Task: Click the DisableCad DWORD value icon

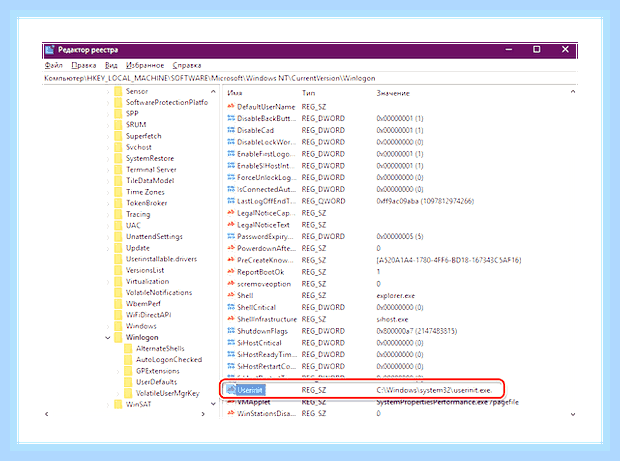Action: 231,130
